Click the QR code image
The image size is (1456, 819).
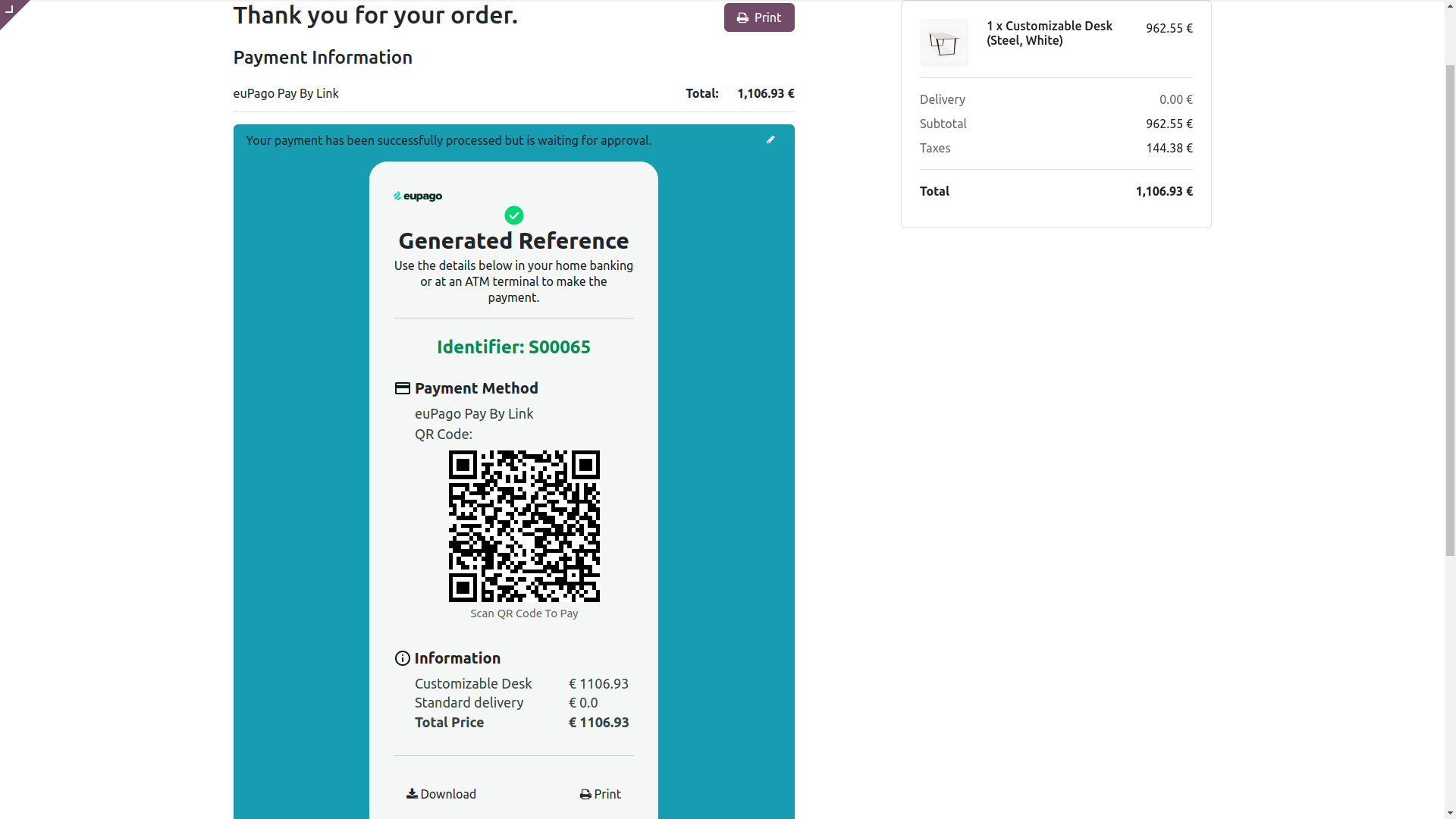524,526
